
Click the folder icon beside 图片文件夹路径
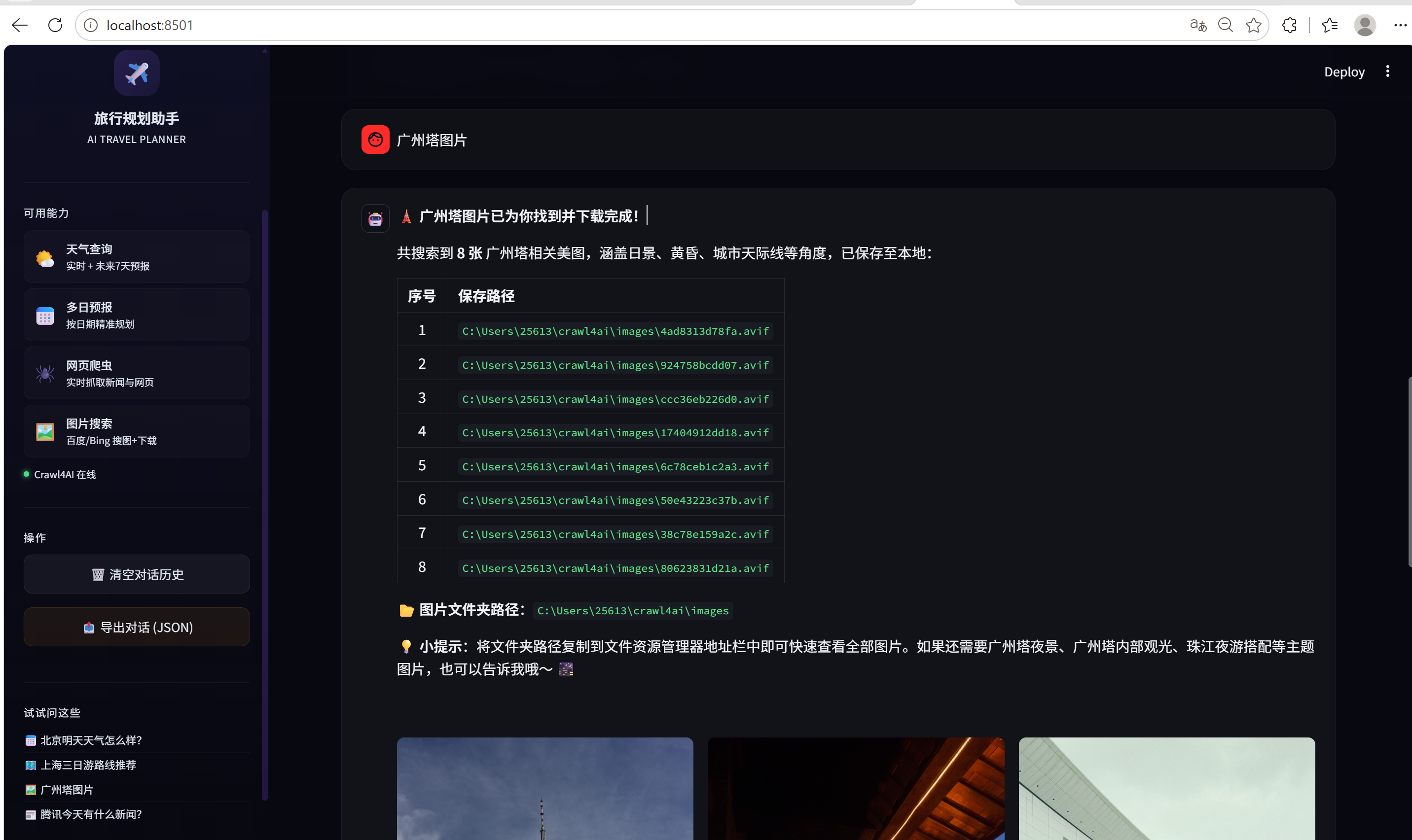pos(406,610)
